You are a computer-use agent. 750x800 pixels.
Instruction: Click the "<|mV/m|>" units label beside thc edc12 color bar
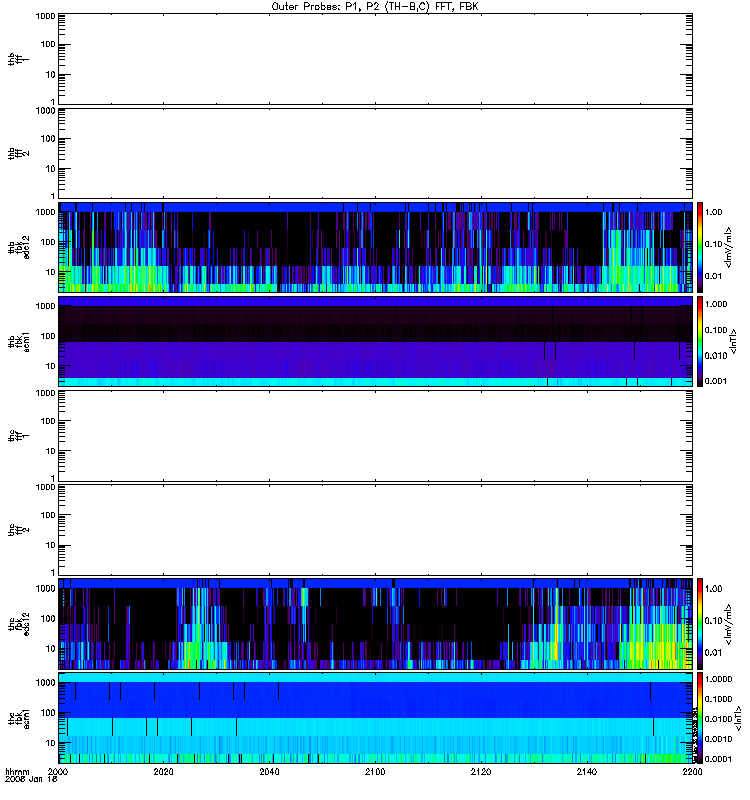point(729,624)
